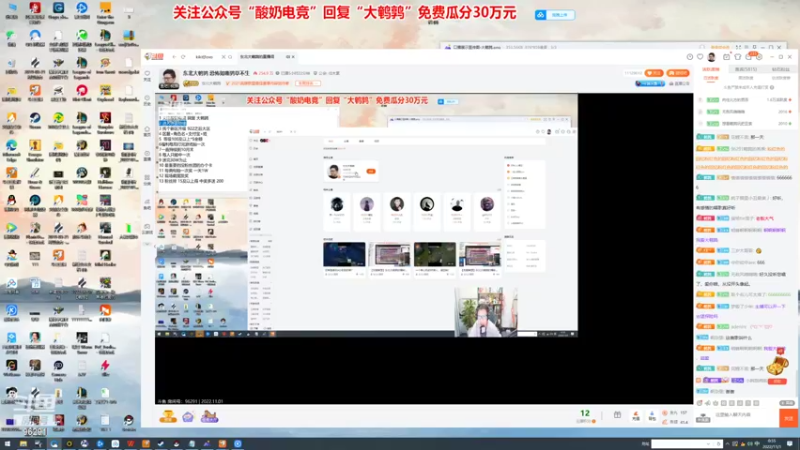Select the middle 周榜 sub-tab
800x450 pixels.
745,78
